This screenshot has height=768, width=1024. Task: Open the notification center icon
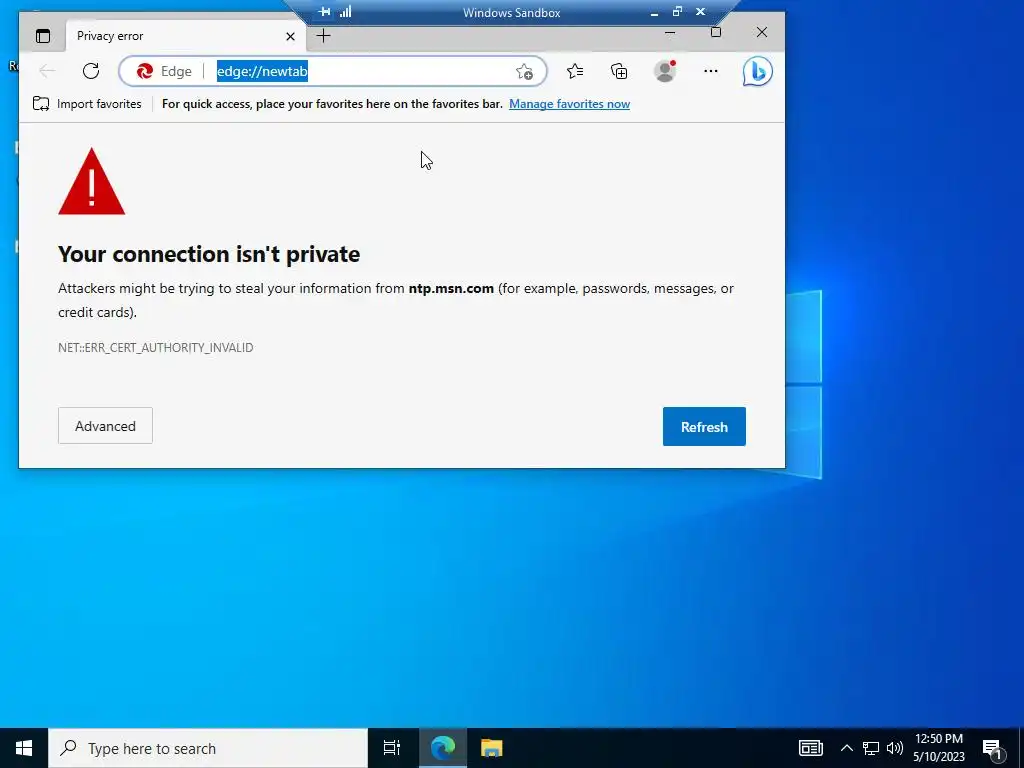[x=991, y=749]
